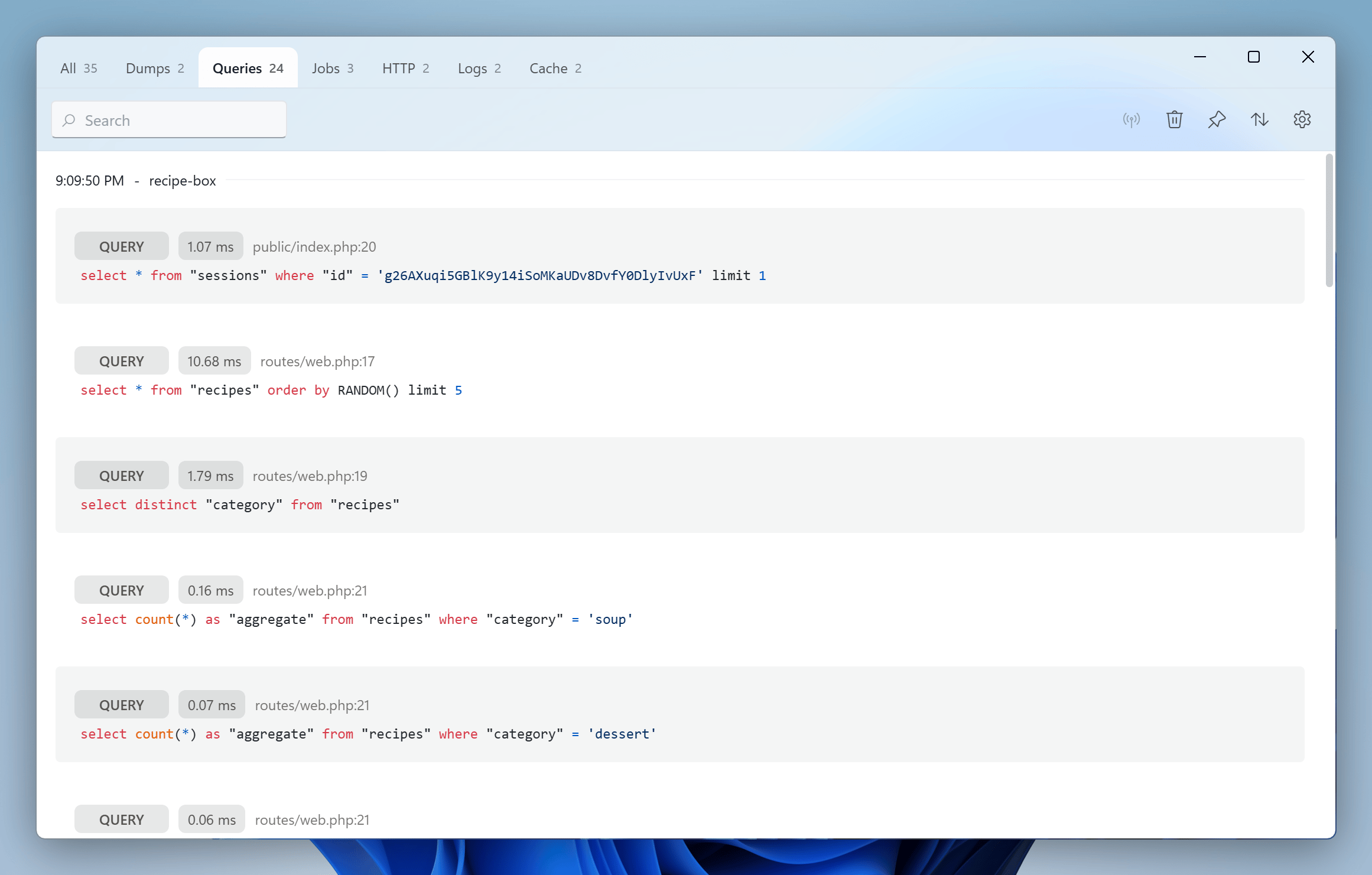Click the recipe-box project label
Viewport: 1372px width, 875px height.
click(x=183, y=181)
